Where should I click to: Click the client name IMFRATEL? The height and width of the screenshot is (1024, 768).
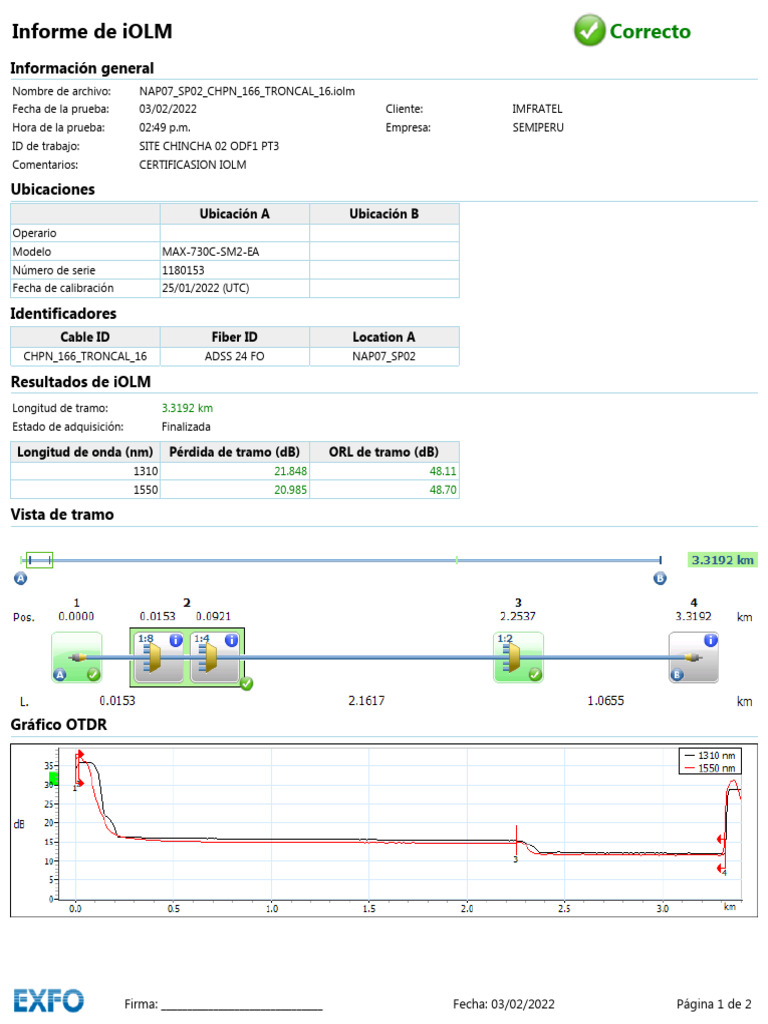tap(537, 109)
